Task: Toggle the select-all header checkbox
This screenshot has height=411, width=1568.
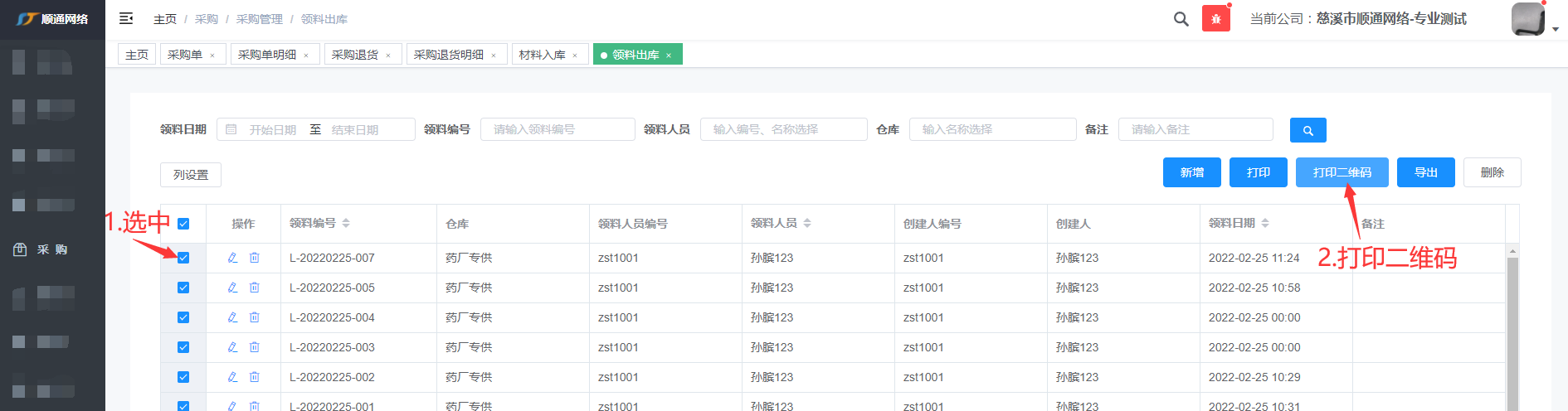Action: coord(183,224)
